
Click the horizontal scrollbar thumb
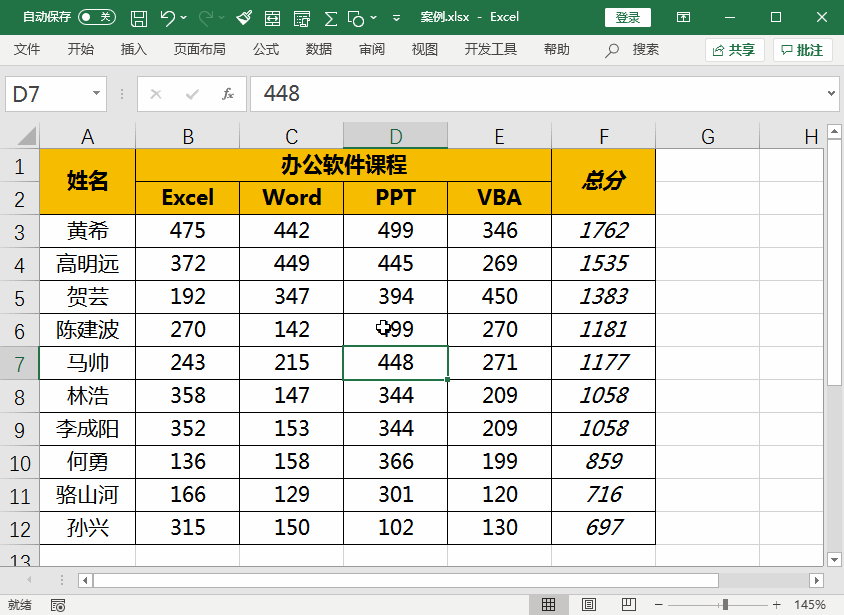coord(406,581)
